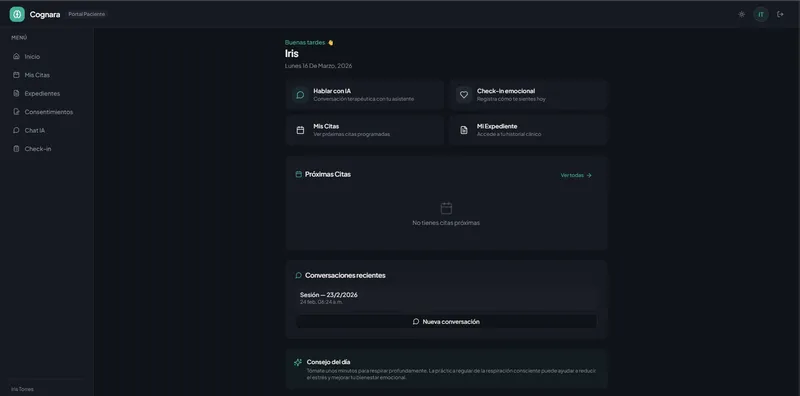Open the Sesión — 23/2/2026 conversation

[x=446, y=298]
